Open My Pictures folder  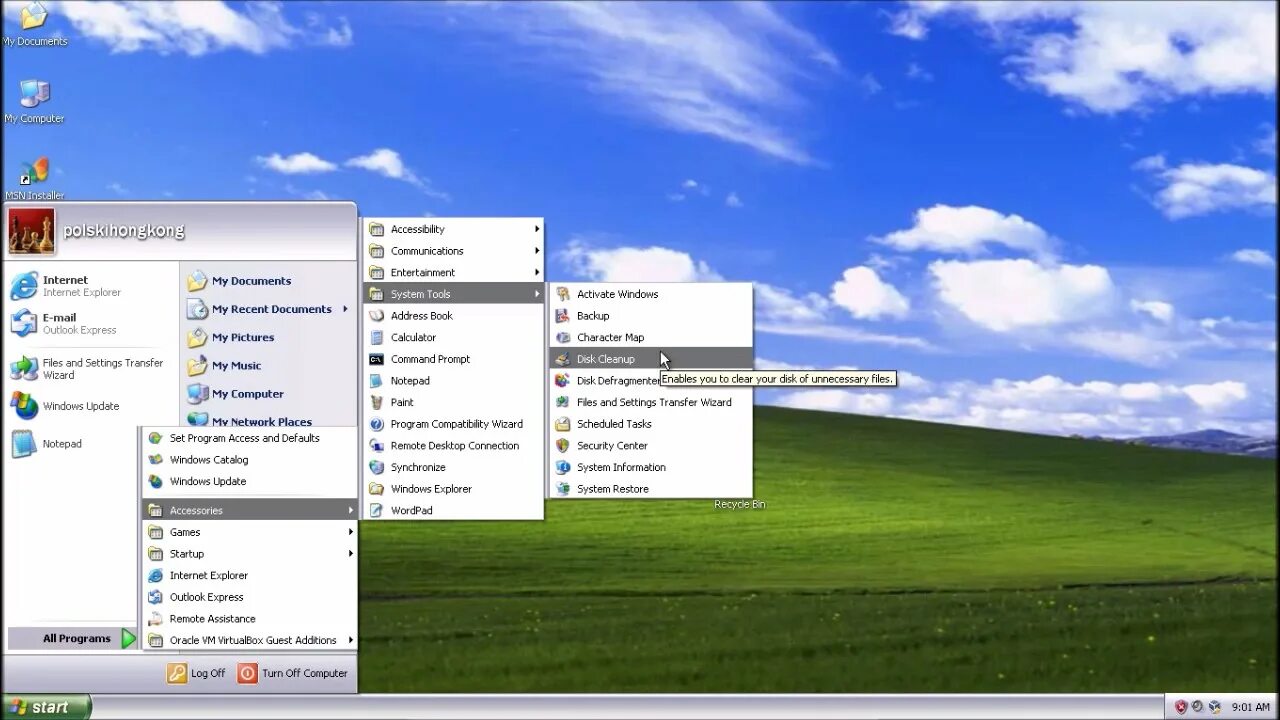pos(268,337)
